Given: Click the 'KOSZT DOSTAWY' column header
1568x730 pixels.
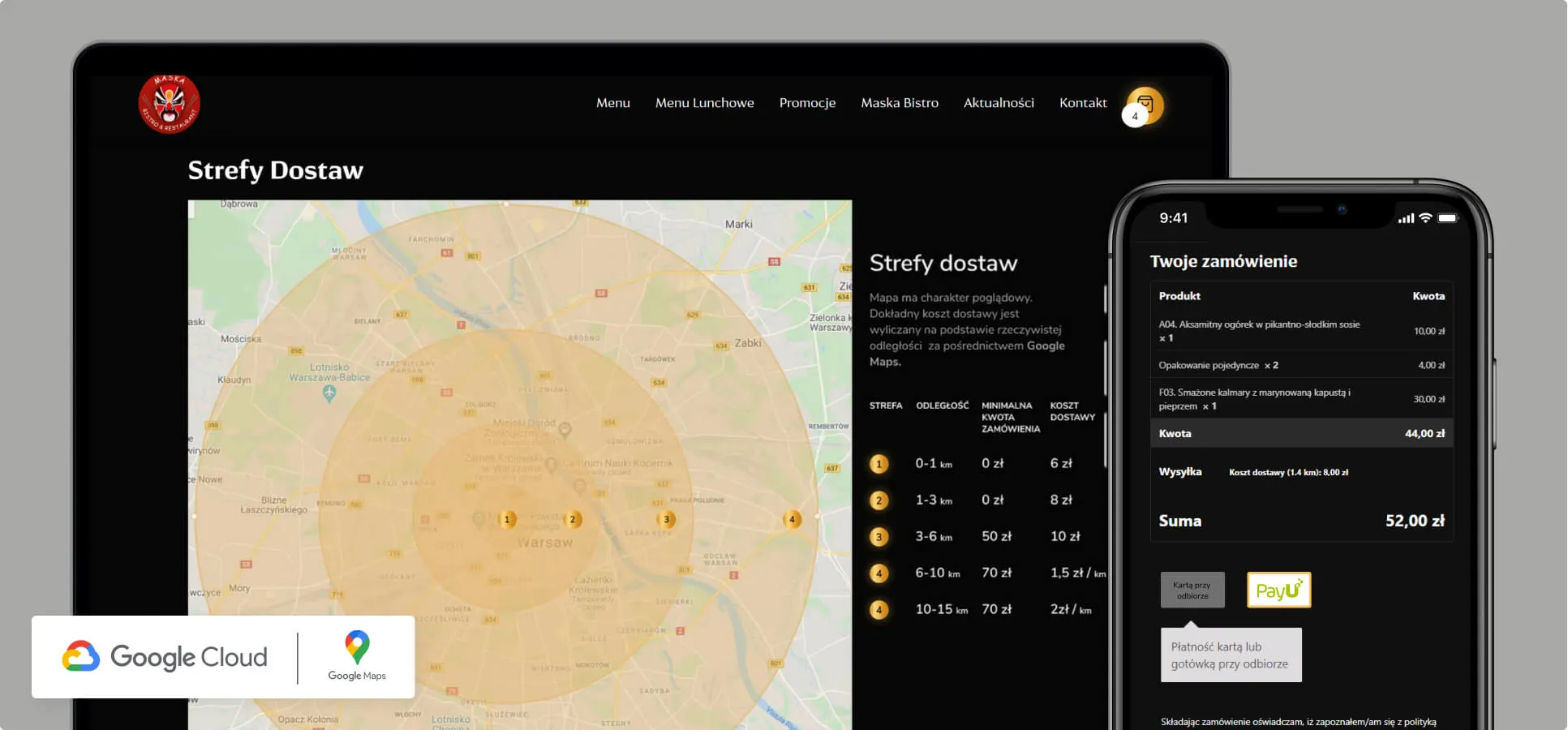Looking at the screenshot, I should click(x=1072, y=411).
